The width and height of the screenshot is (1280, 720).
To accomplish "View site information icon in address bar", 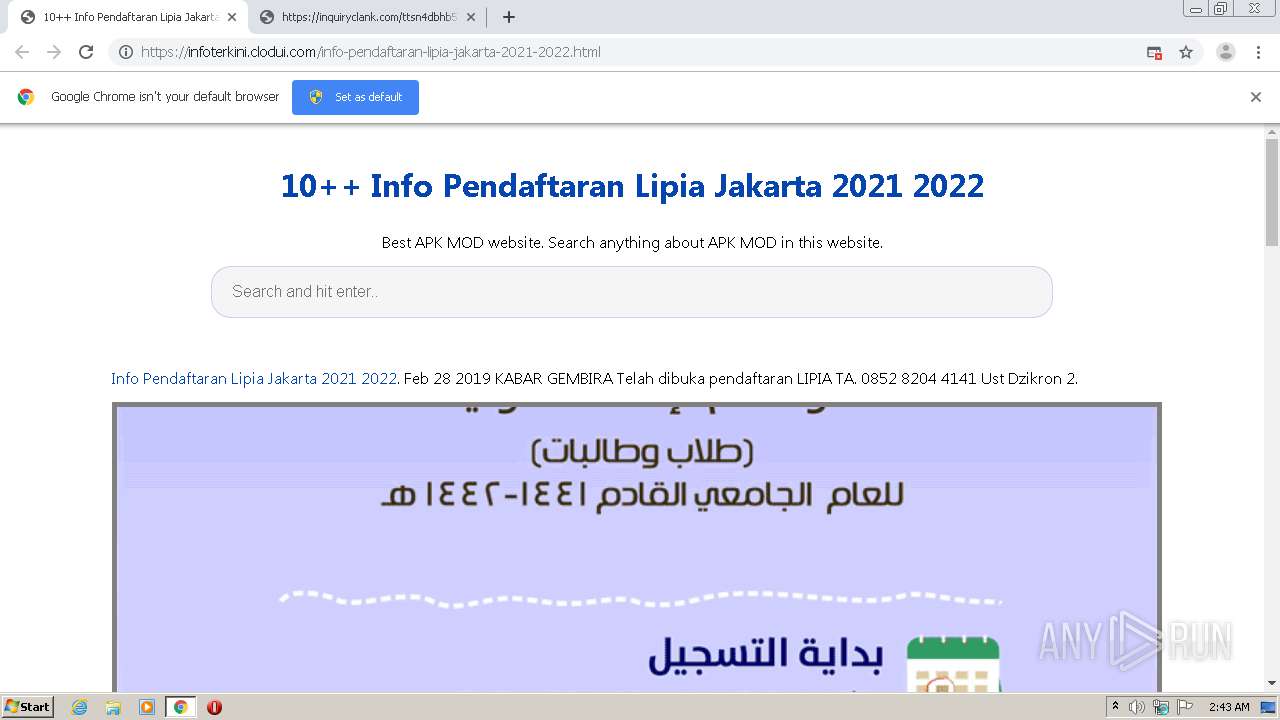I will (x=126, y=52).
